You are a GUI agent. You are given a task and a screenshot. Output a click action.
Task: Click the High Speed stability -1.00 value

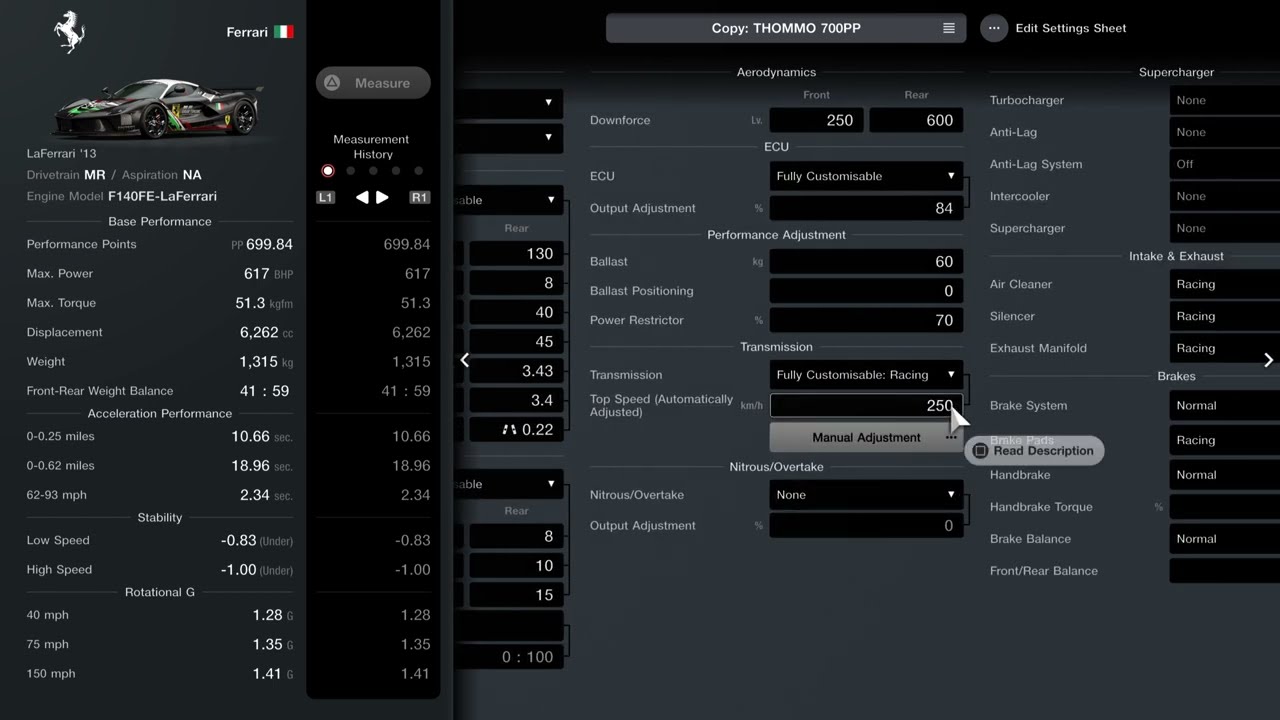click(239, 570)
